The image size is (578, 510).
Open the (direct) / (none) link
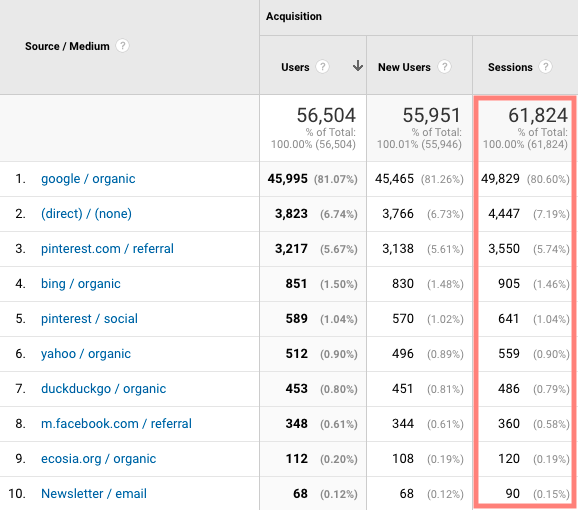pyautogui.click(x=86, y=214)
